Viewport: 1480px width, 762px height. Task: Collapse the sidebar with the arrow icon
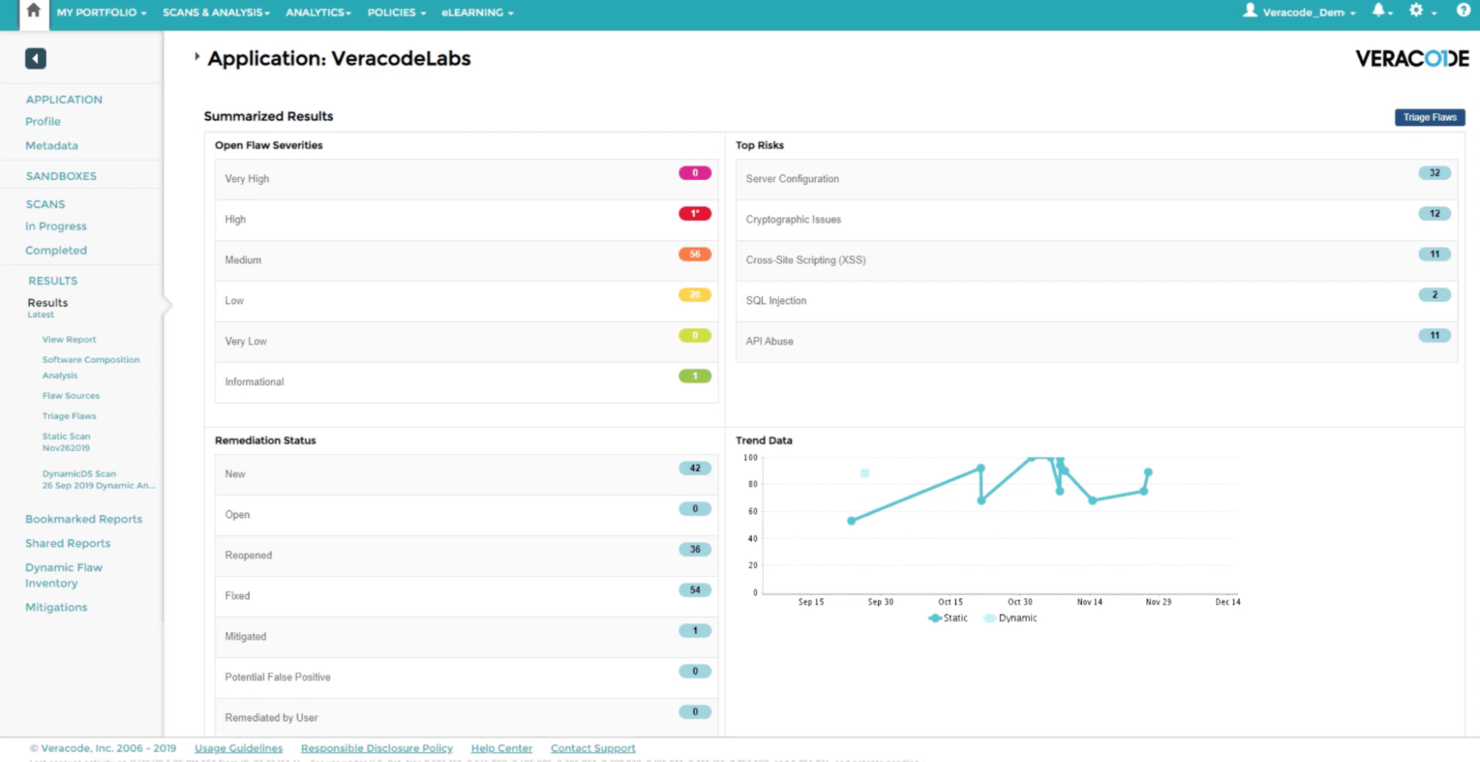(35, 58)
